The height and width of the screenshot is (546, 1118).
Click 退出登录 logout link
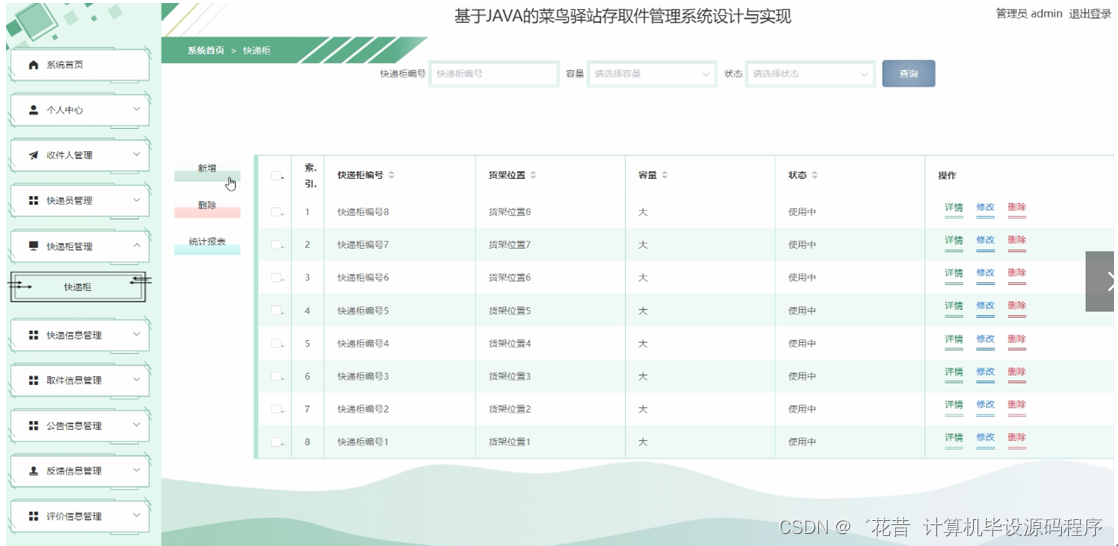click(x=1089, y=14)
